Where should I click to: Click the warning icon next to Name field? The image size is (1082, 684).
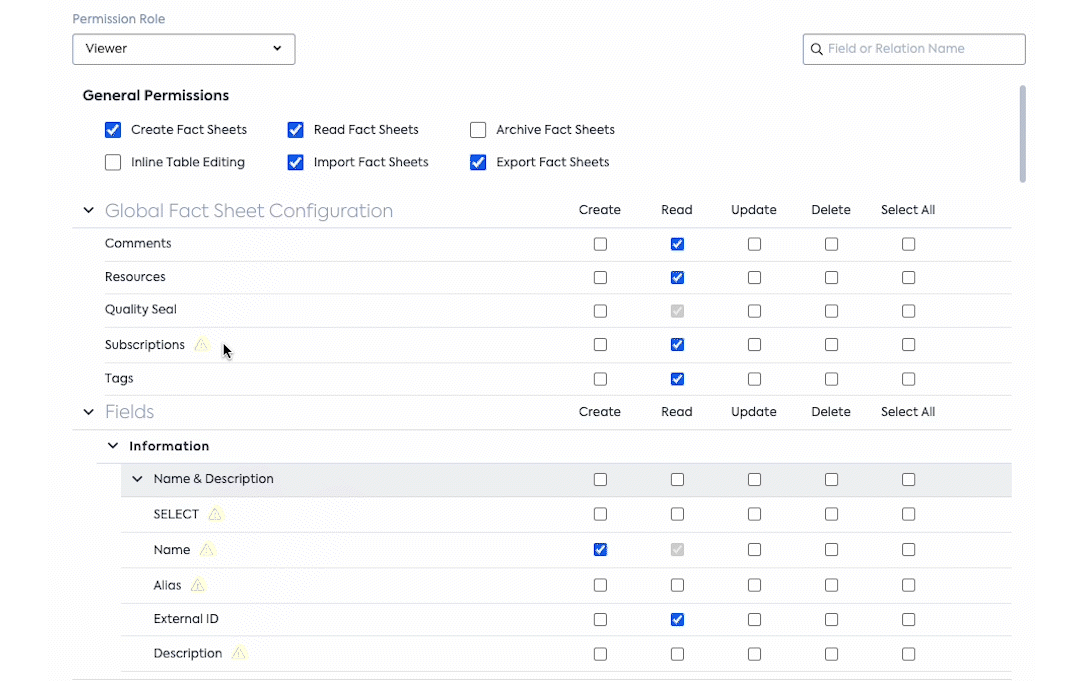coord(206,549)
